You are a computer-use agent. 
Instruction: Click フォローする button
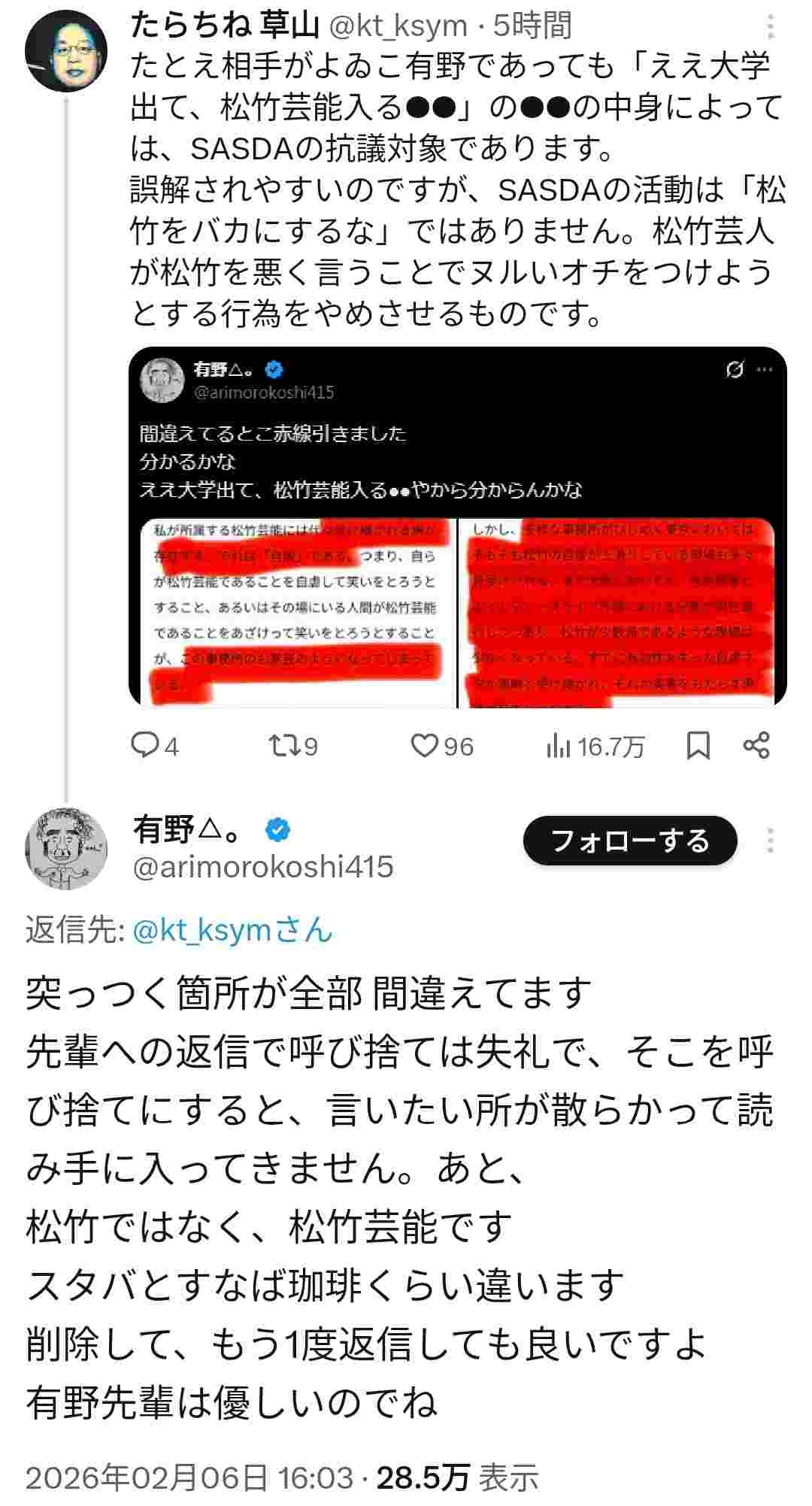(630, 841)
